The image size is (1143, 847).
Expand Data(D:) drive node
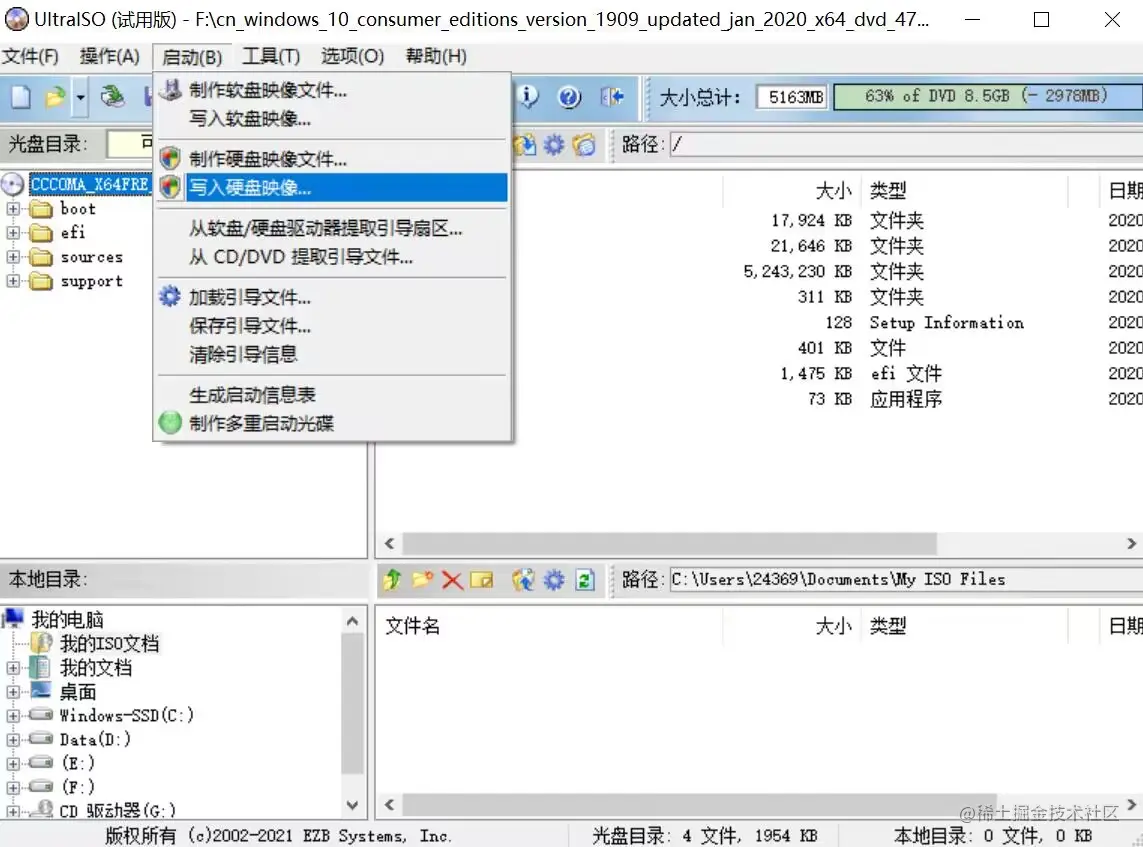(x=13, y=740)
